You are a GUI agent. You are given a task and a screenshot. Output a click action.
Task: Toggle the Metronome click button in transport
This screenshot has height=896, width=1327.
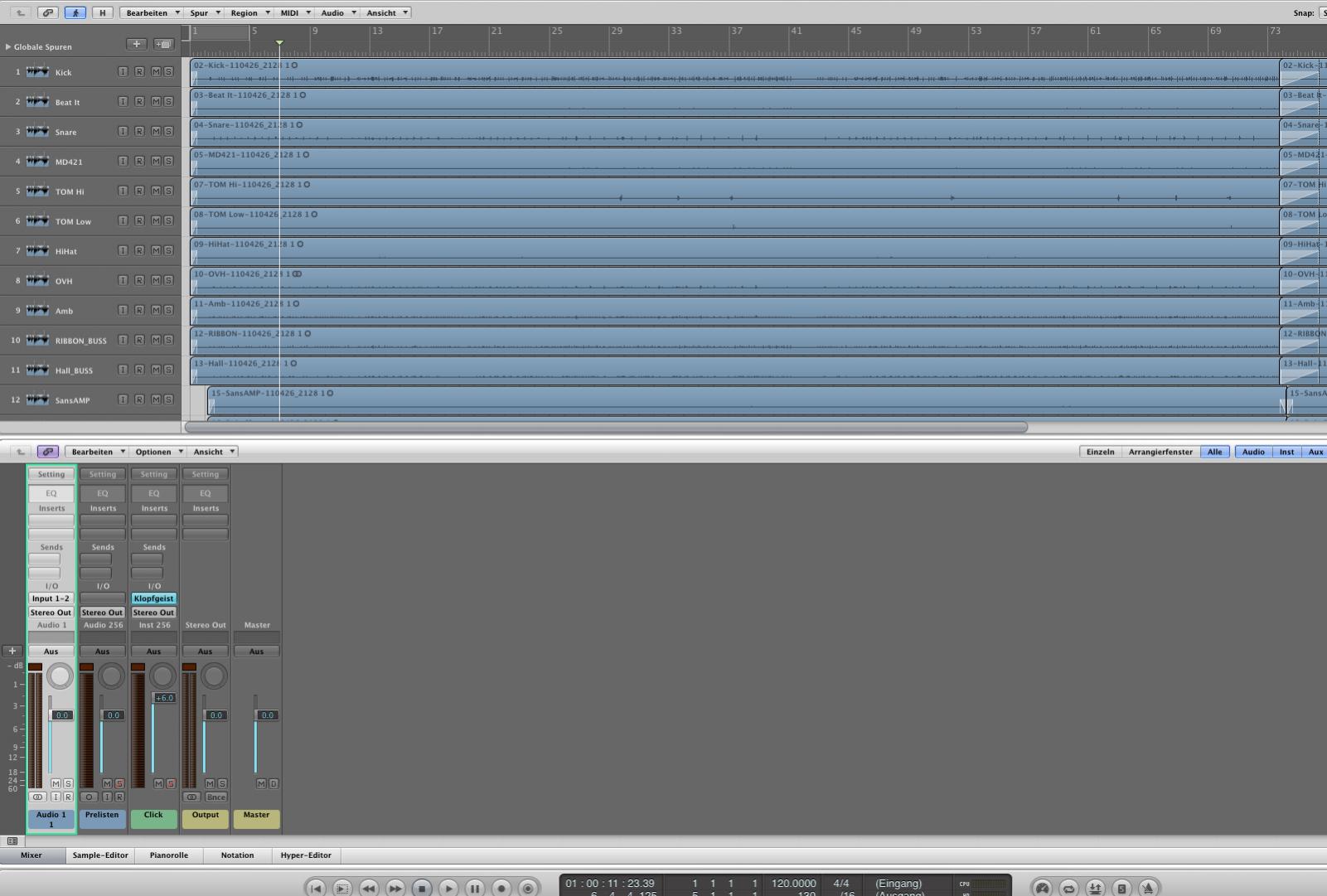(1148, 888)
